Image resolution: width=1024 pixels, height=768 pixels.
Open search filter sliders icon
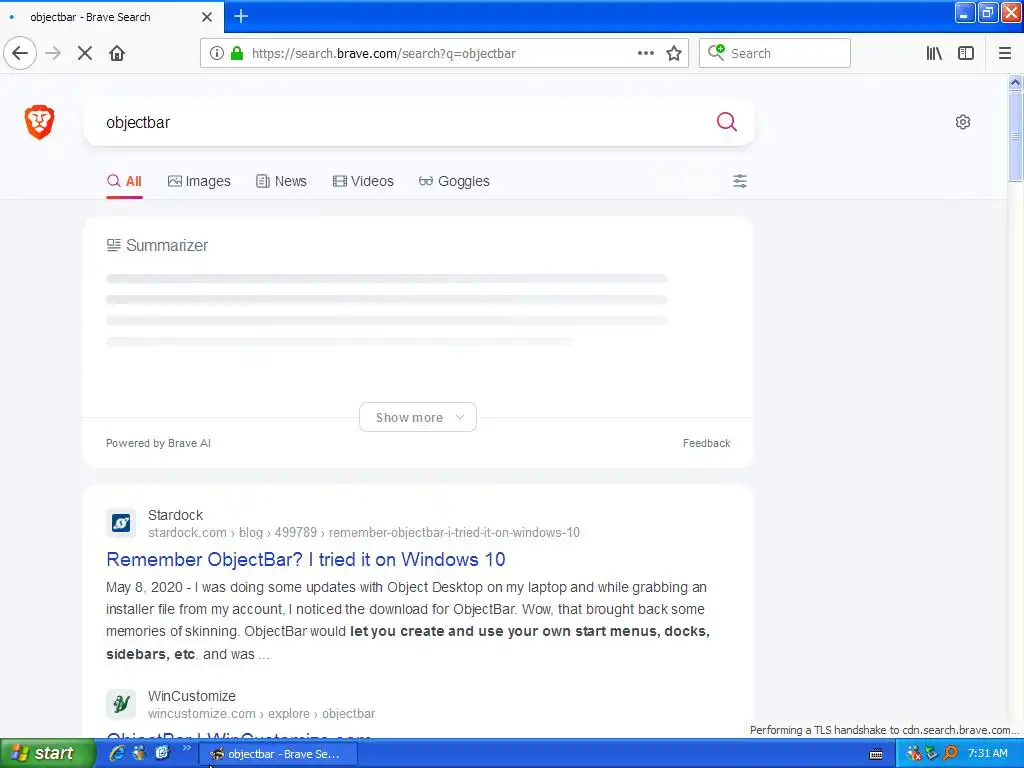click(x=739, y=181)
